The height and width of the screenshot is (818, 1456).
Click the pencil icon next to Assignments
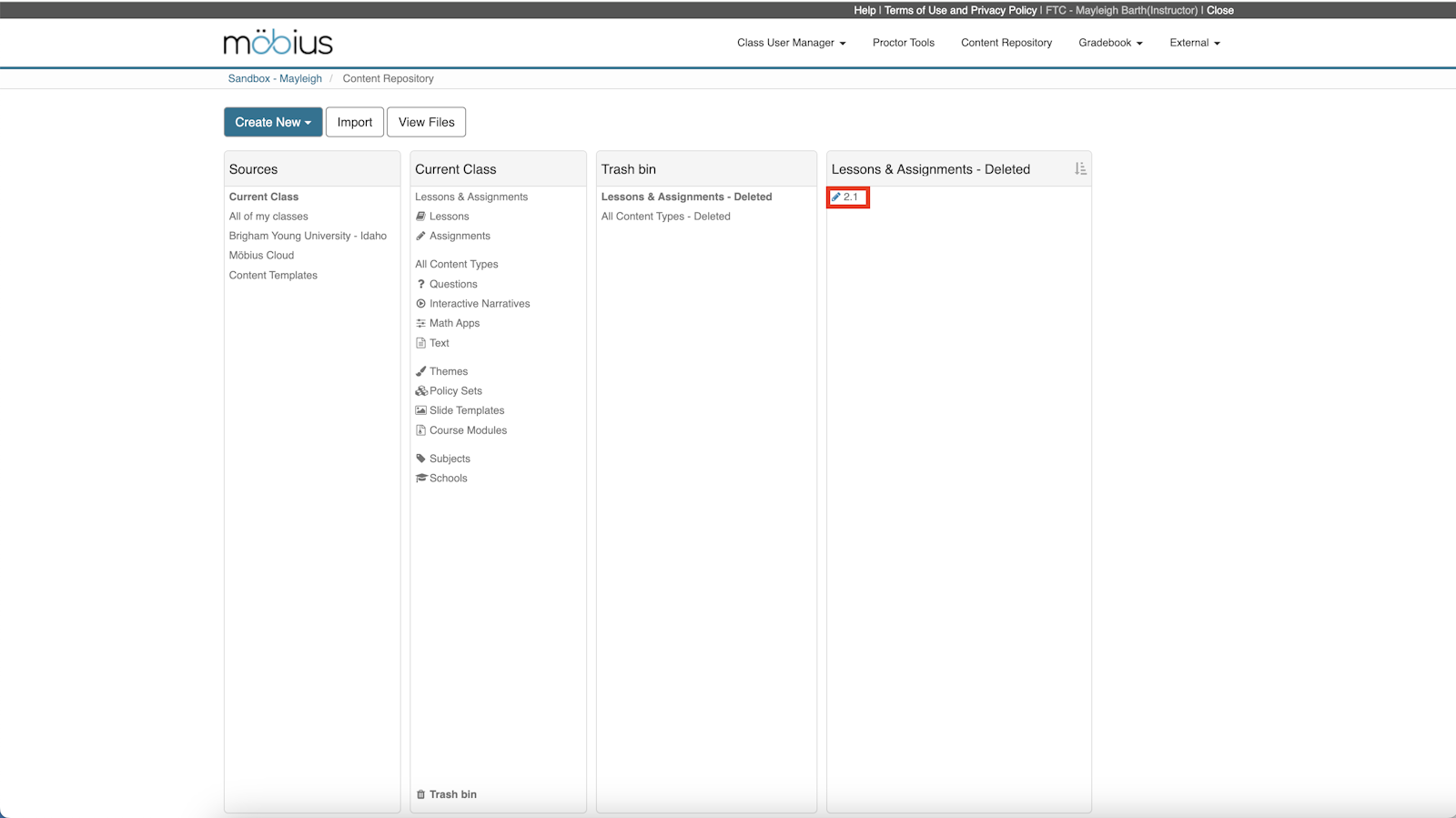click(x=420, y=237)
